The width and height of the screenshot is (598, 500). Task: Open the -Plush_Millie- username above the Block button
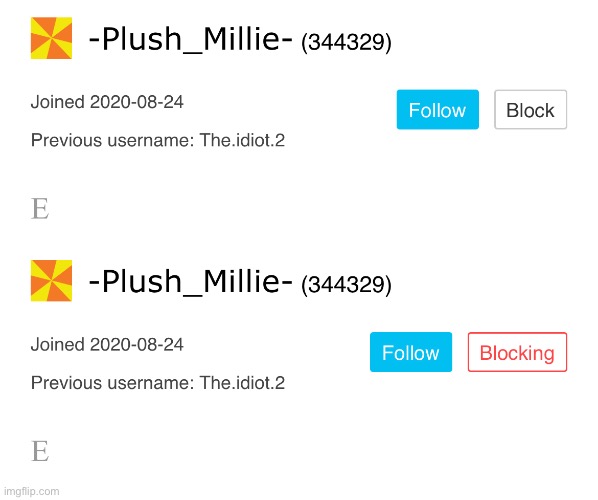coord(191,39)
